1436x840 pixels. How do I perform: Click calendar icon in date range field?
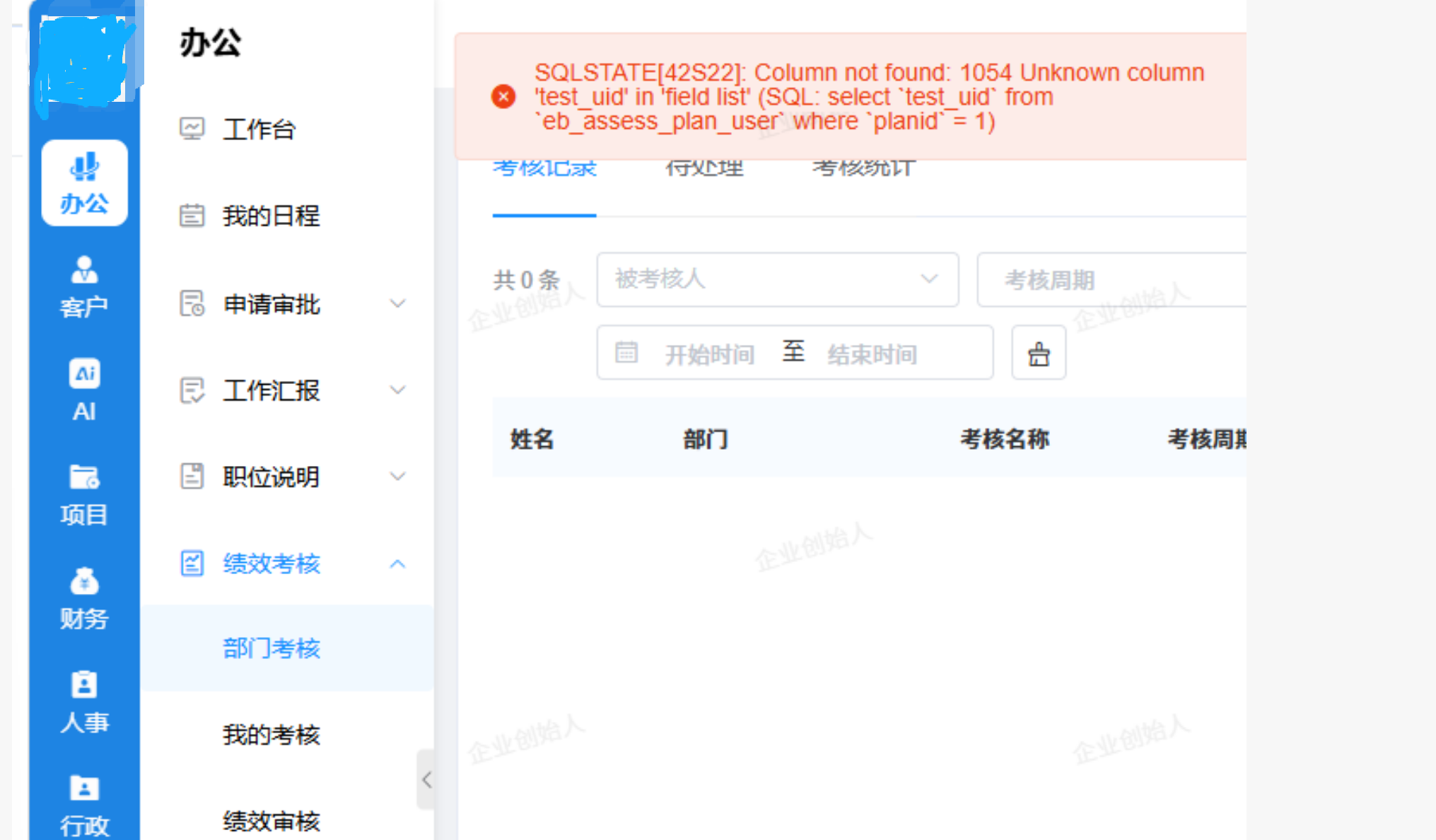pos(626,352)
